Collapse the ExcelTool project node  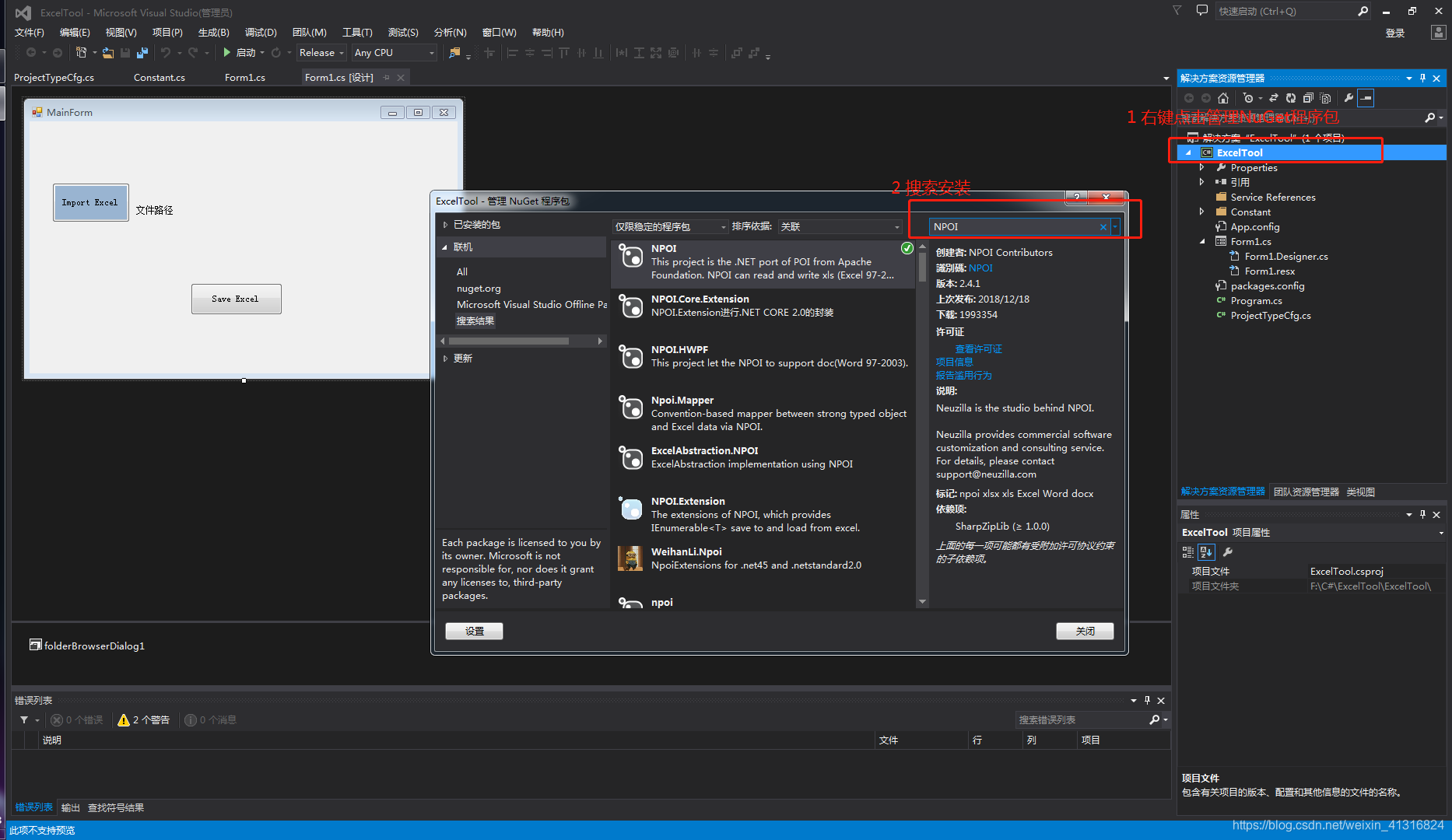coord(1188,153)
